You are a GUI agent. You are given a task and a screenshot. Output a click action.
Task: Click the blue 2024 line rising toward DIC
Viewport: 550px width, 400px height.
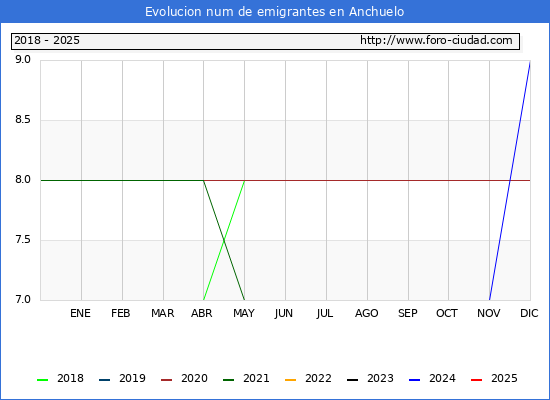(510, 180)
